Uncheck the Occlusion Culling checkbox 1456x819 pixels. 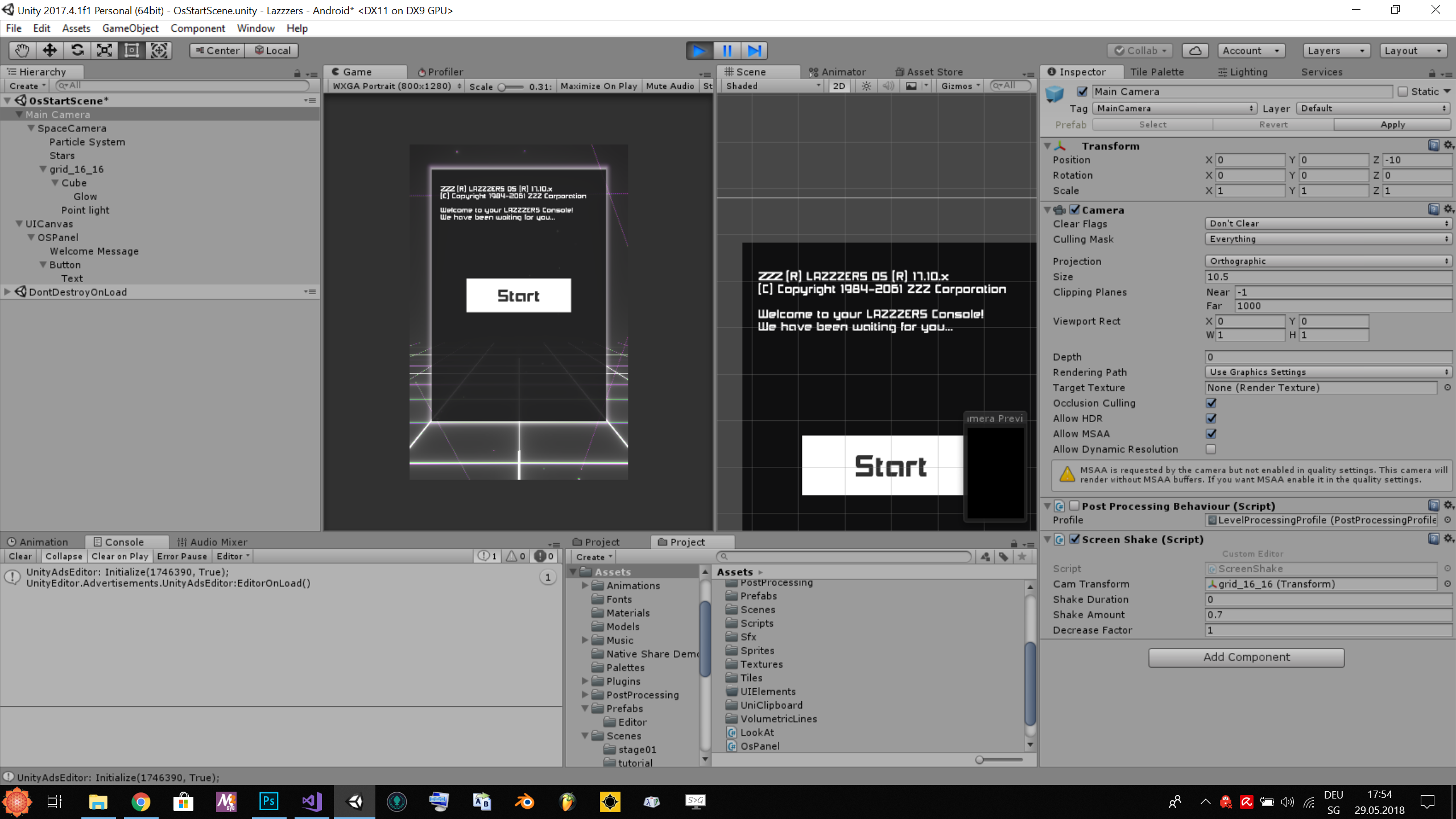click(x=1211, y=403)
